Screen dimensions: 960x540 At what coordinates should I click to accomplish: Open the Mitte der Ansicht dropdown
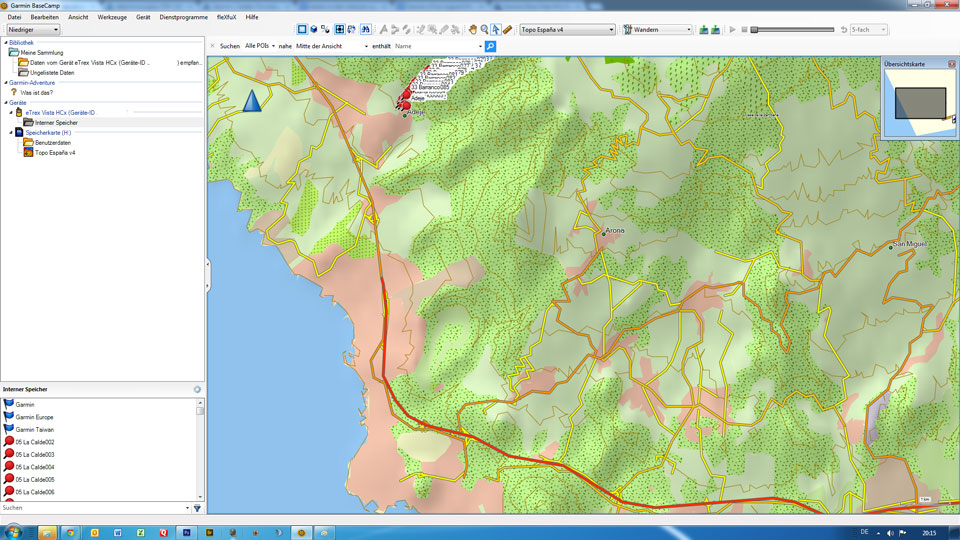tap(332, 46)
